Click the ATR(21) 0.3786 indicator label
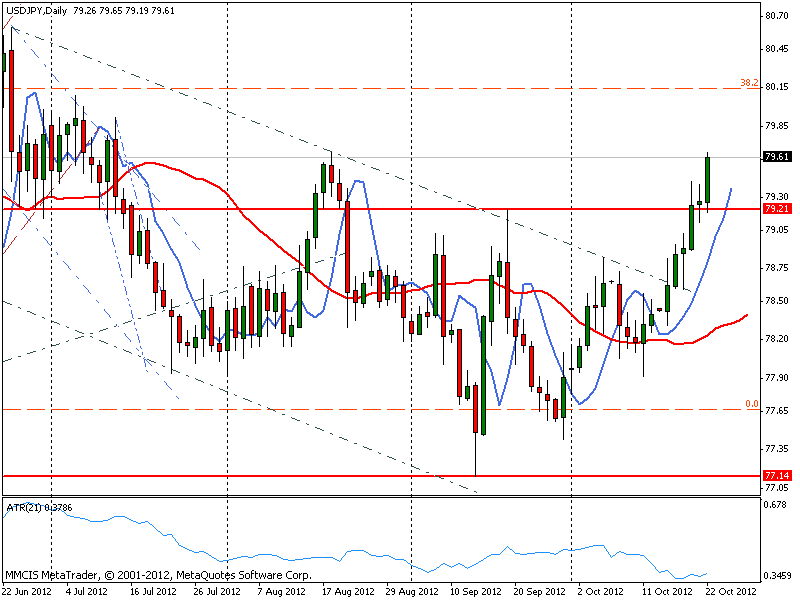Screen dimensions: 800x600 click(39, 507)
